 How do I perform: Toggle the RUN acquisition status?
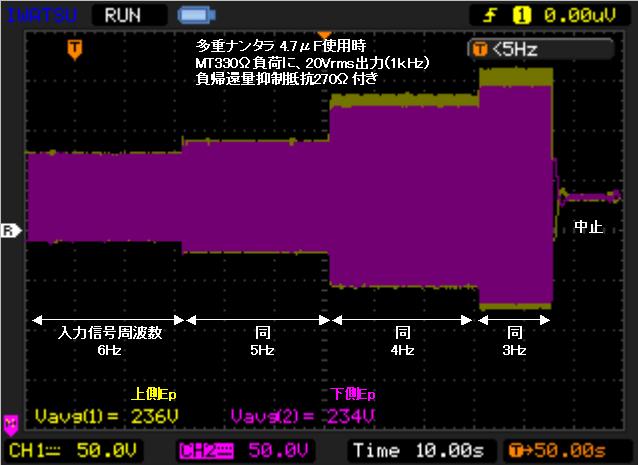(123, 15)
